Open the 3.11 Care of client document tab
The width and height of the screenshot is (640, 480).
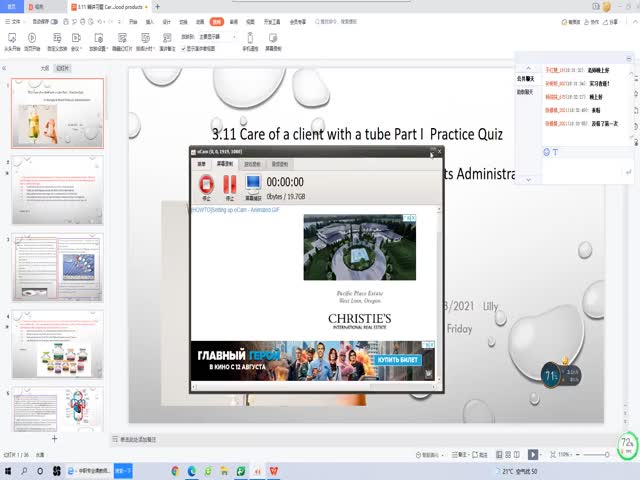point(112,6)
